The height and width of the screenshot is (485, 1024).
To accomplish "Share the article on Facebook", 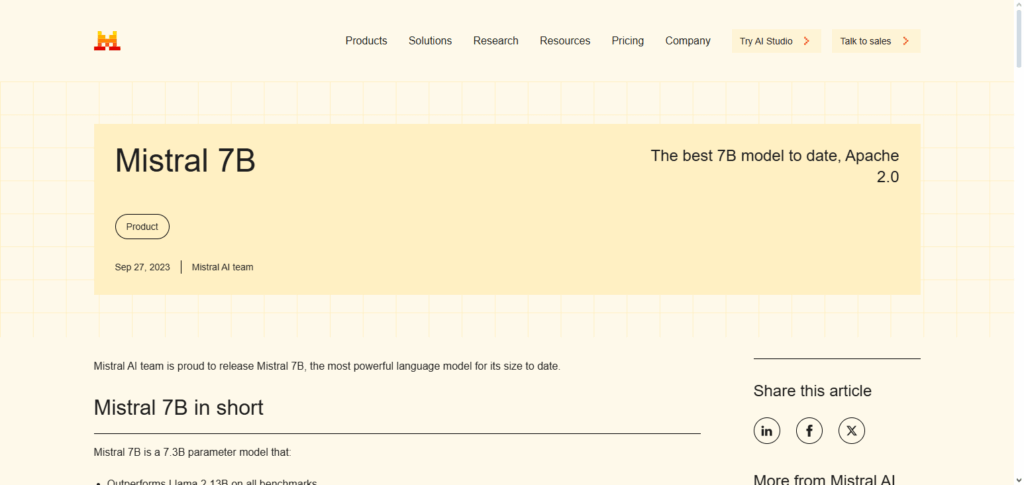I will pyautogui.click(x=809, y=431).
